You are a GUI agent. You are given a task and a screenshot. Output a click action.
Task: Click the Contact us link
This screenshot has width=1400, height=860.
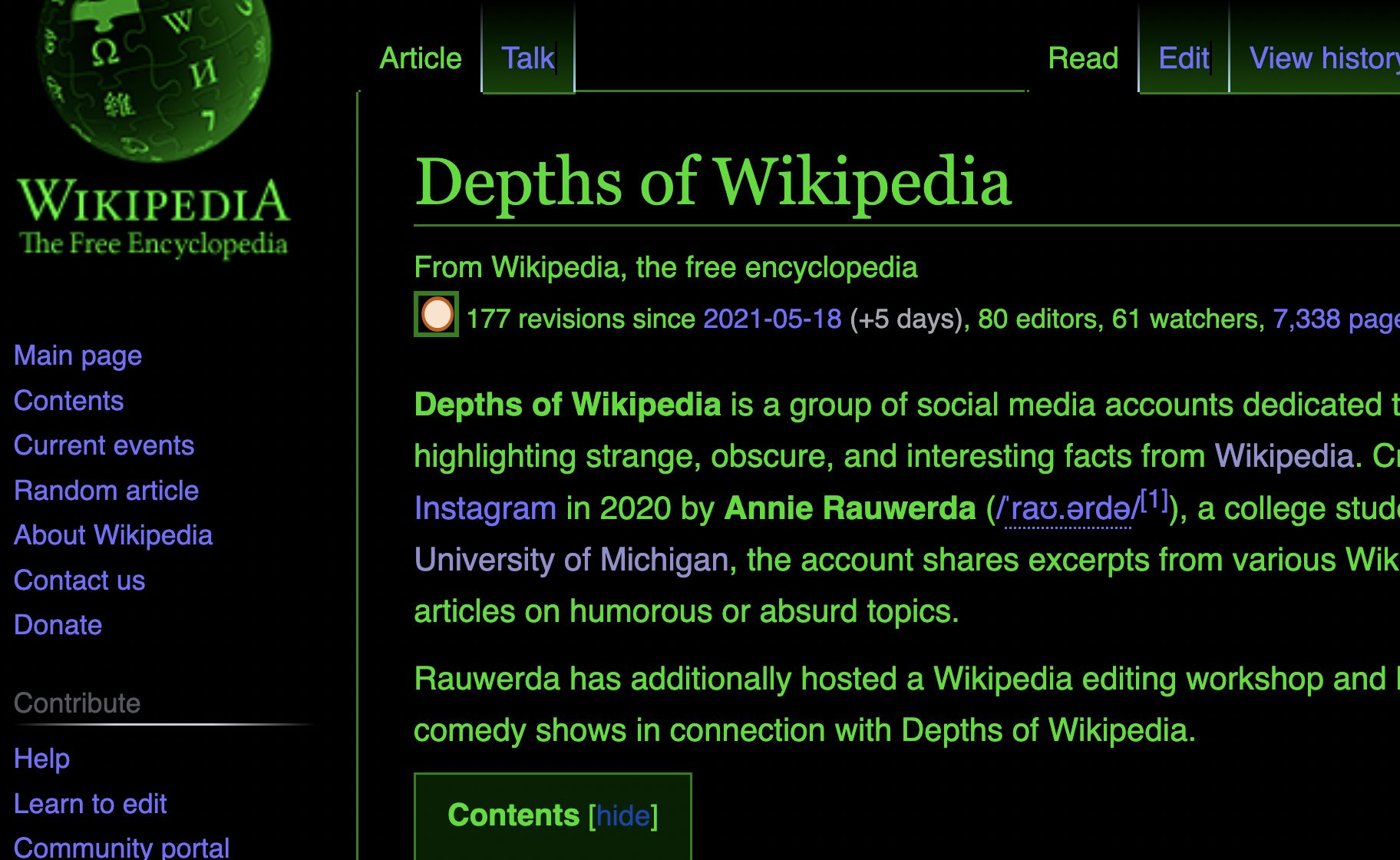[80, 580]
